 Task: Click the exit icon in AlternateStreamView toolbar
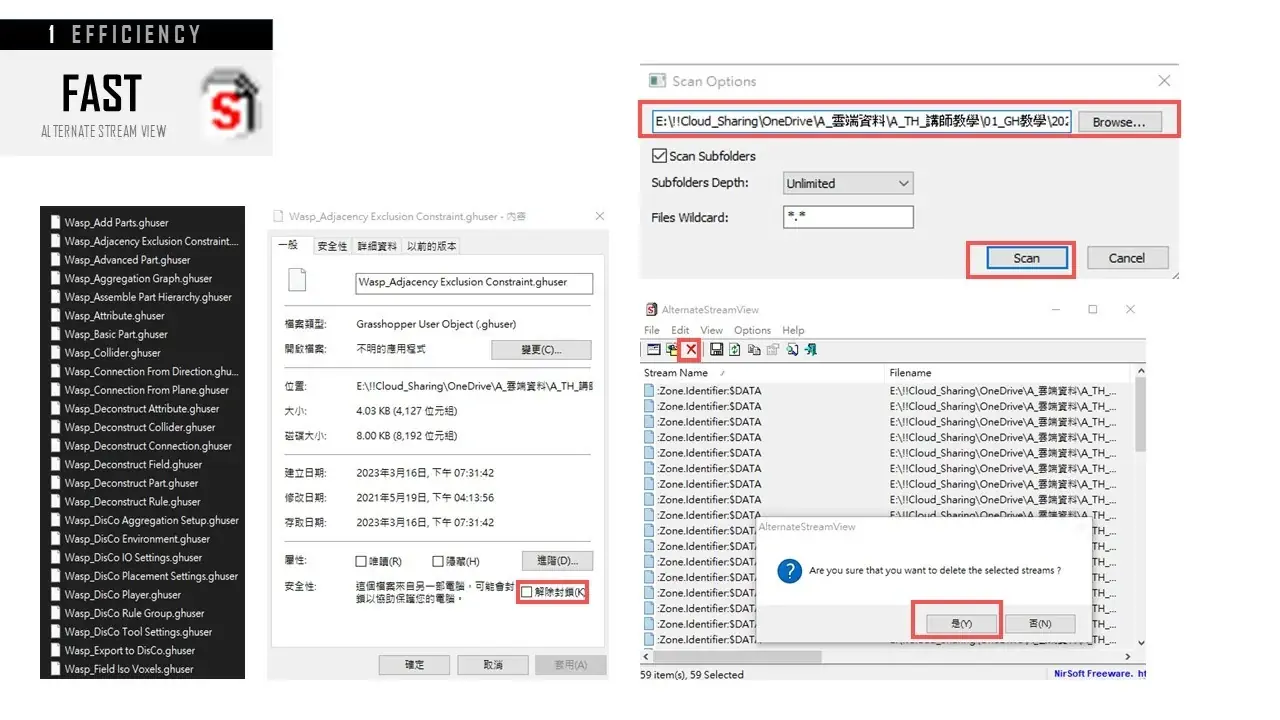810,349
